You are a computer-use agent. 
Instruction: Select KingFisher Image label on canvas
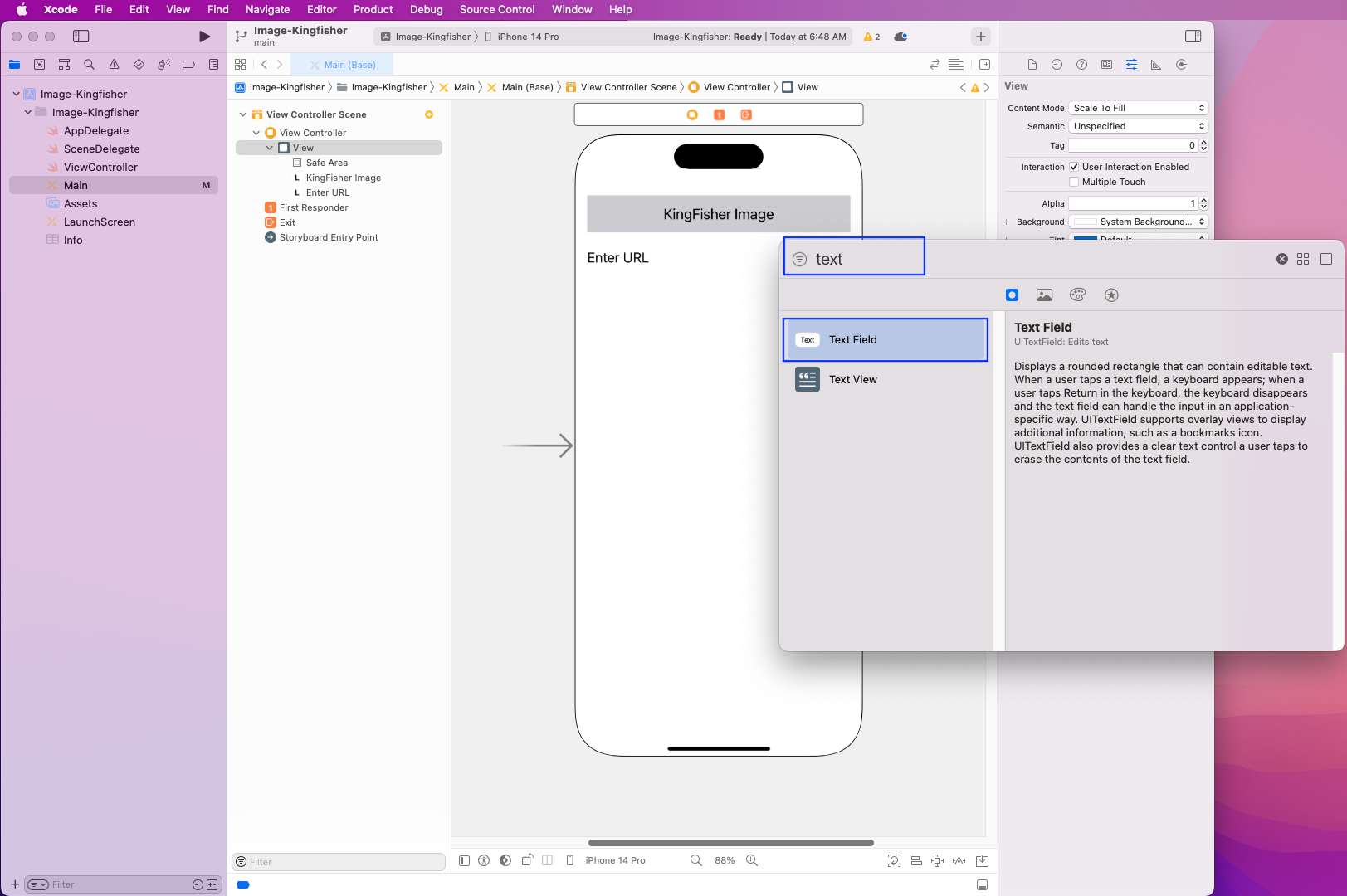pyautogui.click(x=719, y=214)
